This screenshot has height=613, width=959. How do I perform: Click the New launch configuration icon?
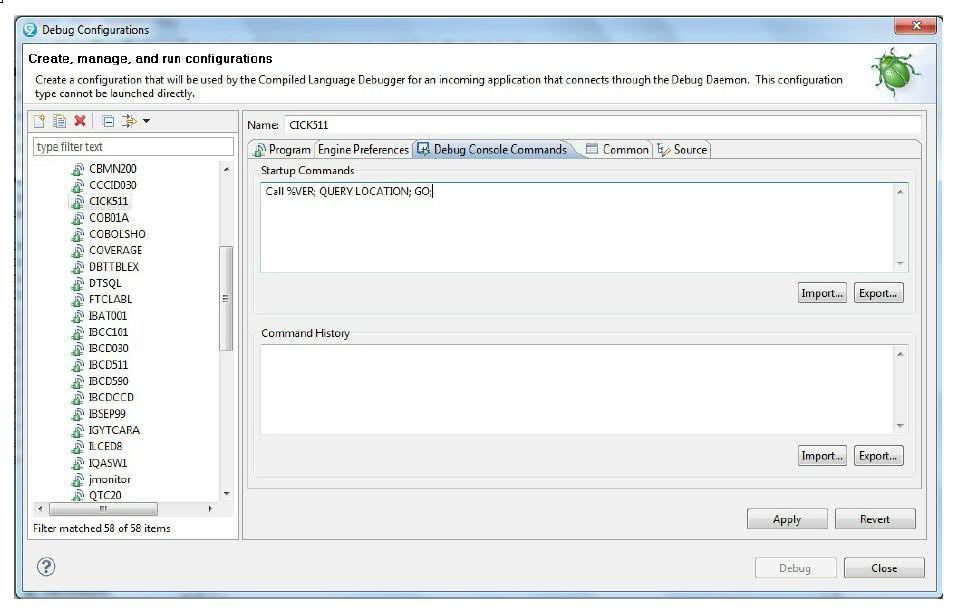[x=42, y=121]
